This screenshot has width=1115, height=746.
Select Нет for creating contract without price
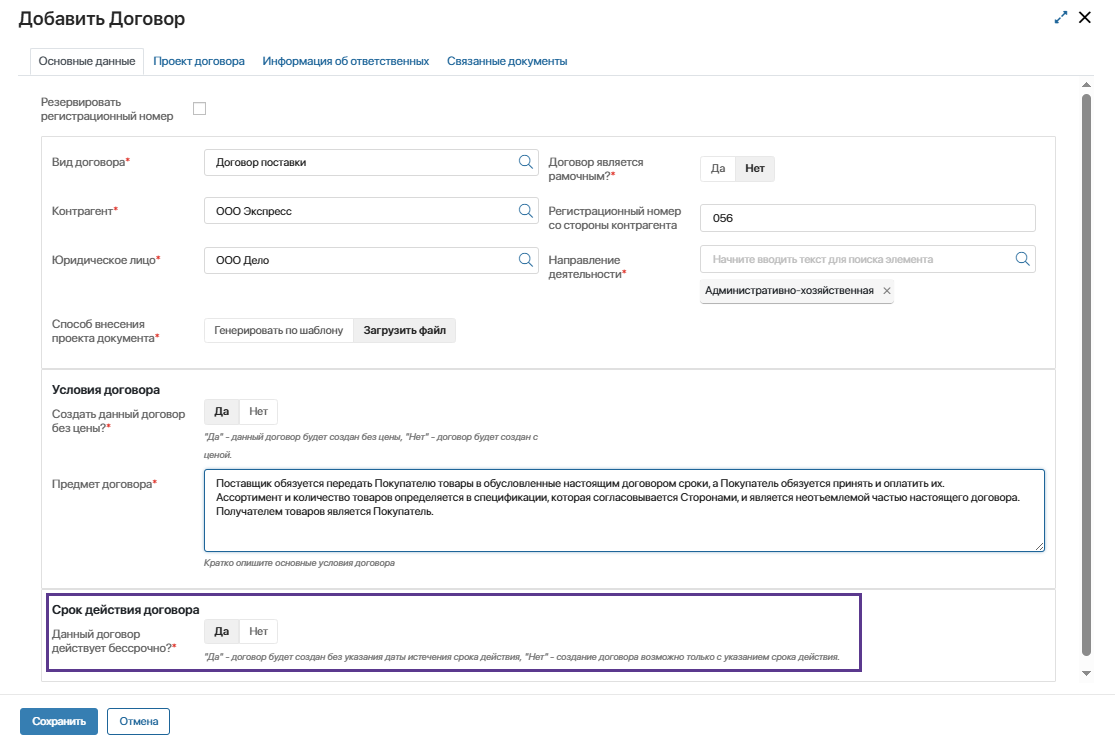[258, 411]
